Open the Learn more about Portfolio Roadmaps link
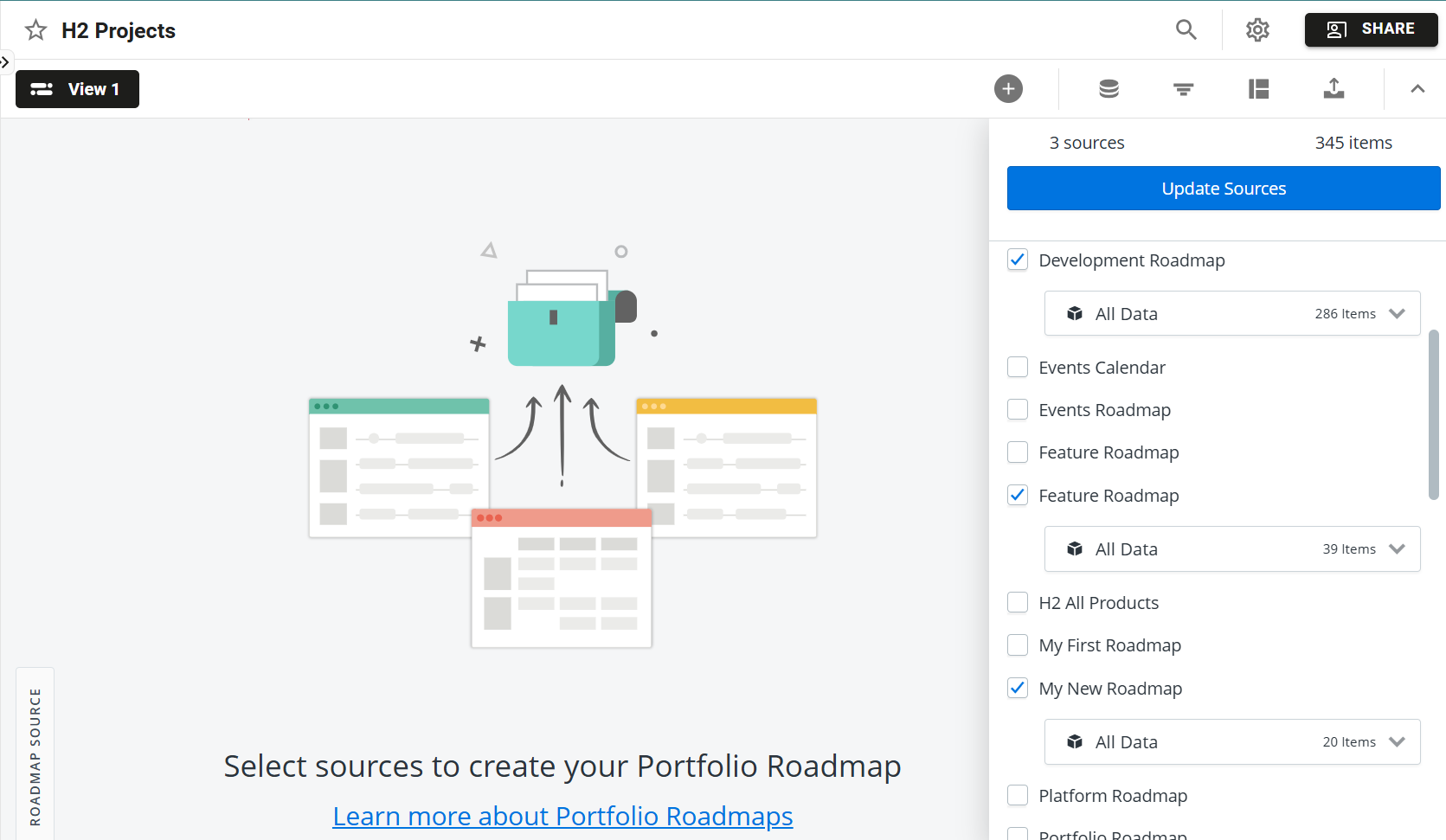1446x840 pixels. pyautogui.click(x=562, y=815)
